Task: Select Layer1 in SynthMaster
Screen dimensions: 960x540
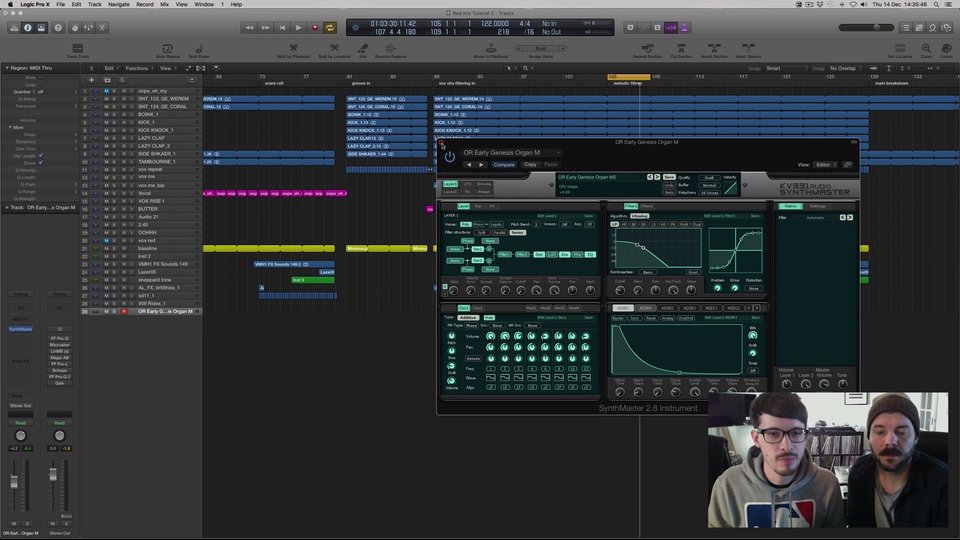Action: pos(450,184)
